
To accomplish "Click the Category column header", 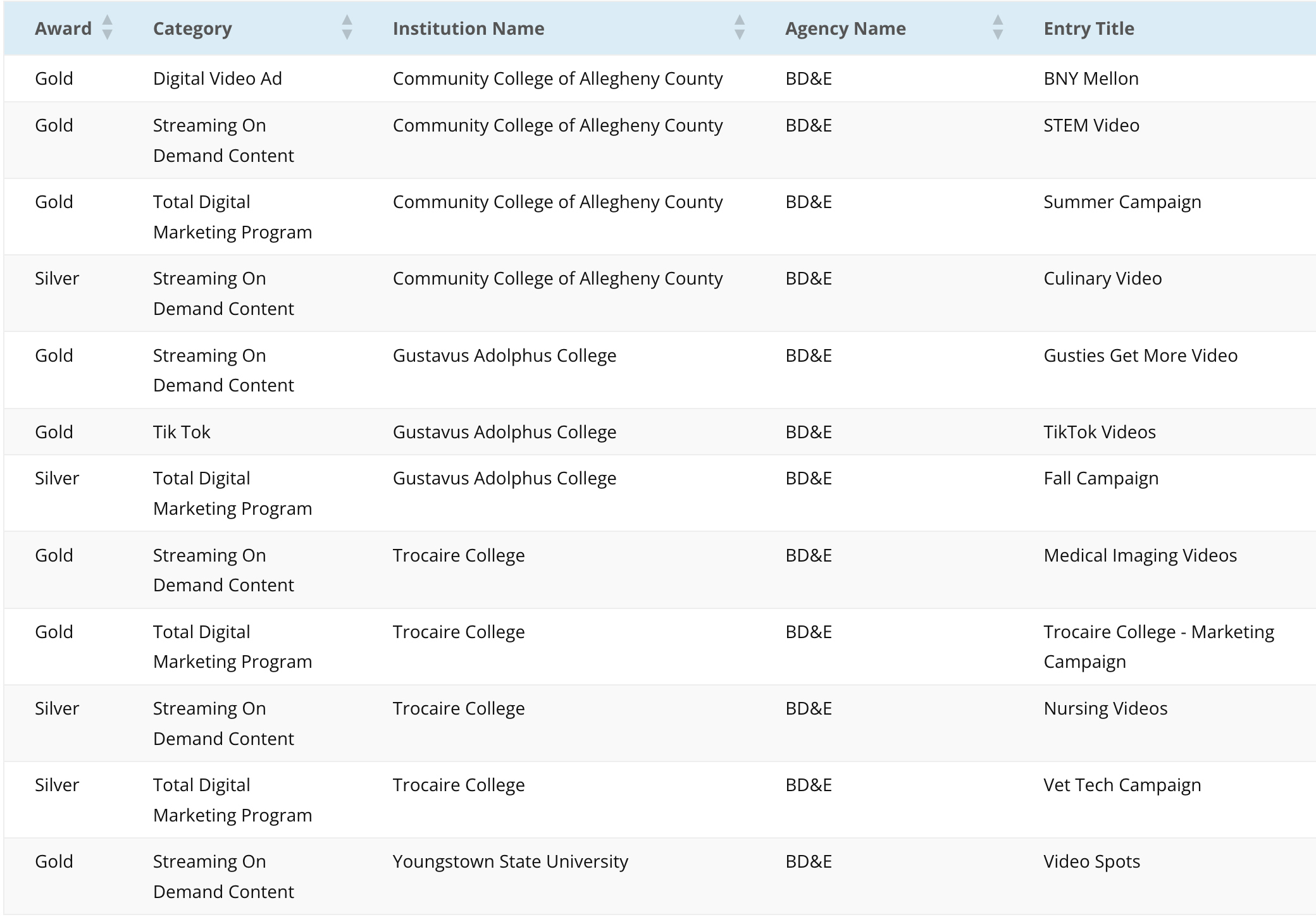I will (192, 28).
